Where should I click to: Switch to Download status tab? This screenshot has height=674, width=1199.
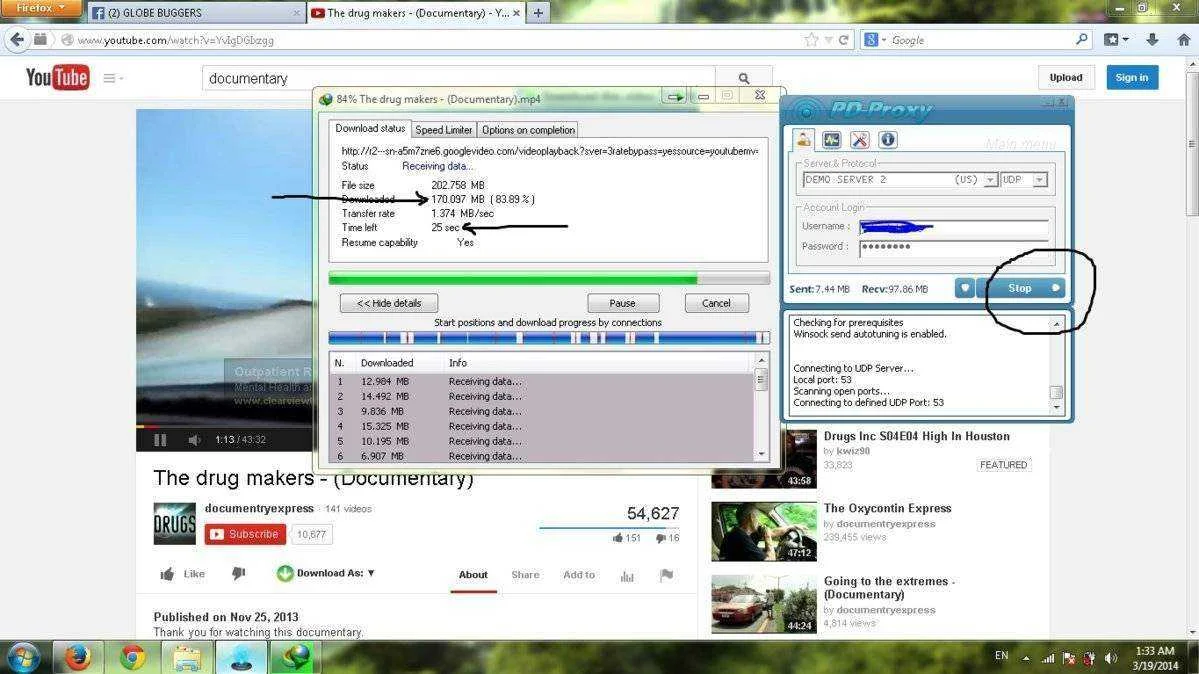[x=370, y=129]
